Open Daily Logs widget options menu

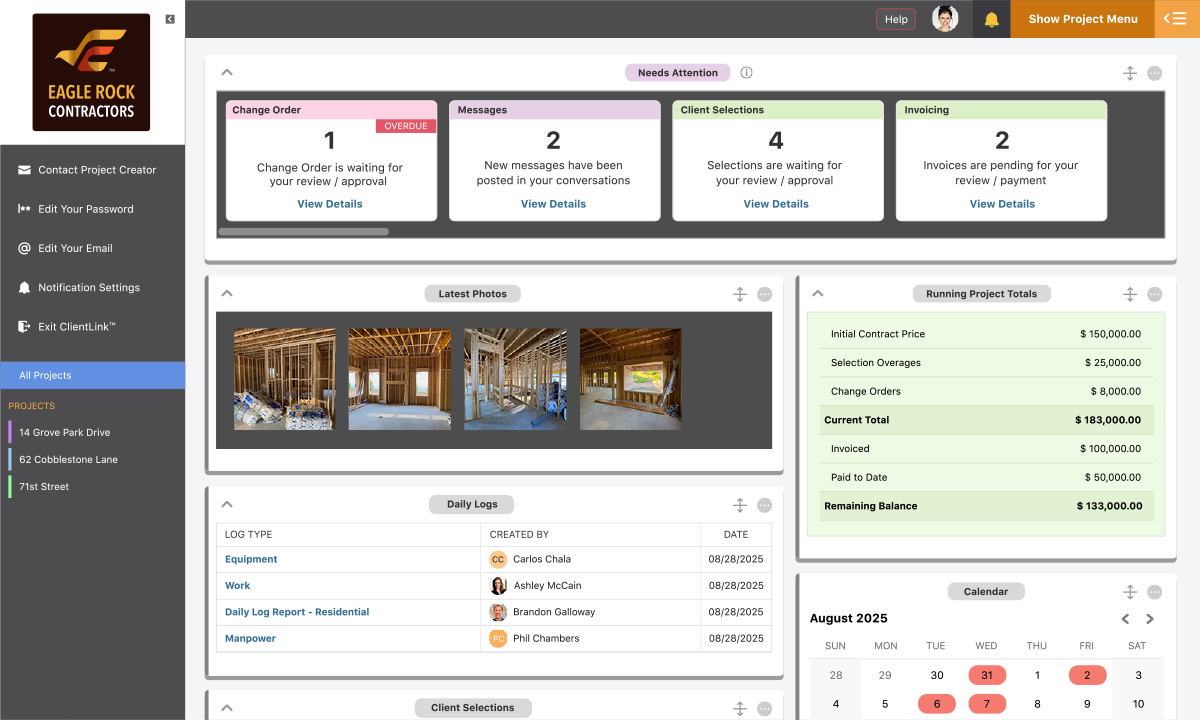coord(764,505)
